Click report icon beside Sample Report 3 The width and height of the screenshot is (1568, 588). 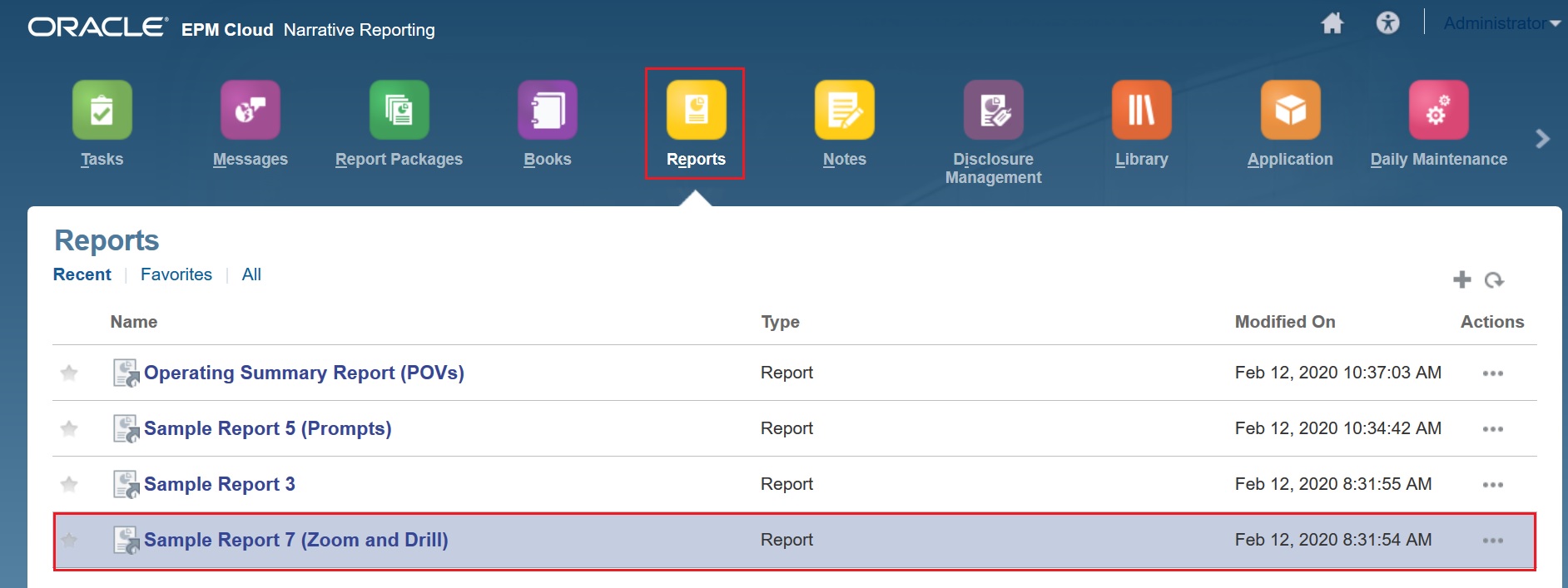pyautogui.click(x=127, y=484)
